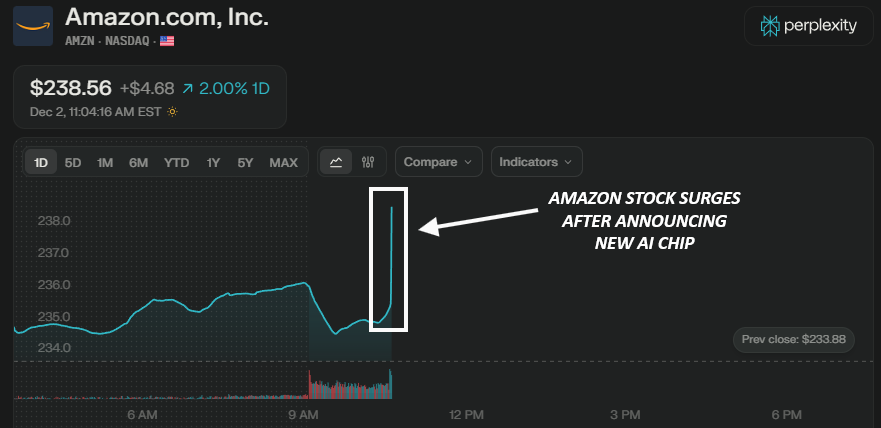
Task: Switch to 5D time range
Action: [x=73, y=162]
